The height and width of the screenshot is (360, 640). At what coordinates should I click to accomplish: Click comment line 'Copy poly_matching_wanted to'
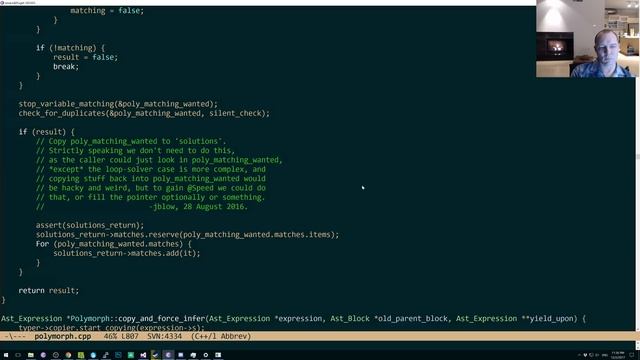click(x=131, y=142)
